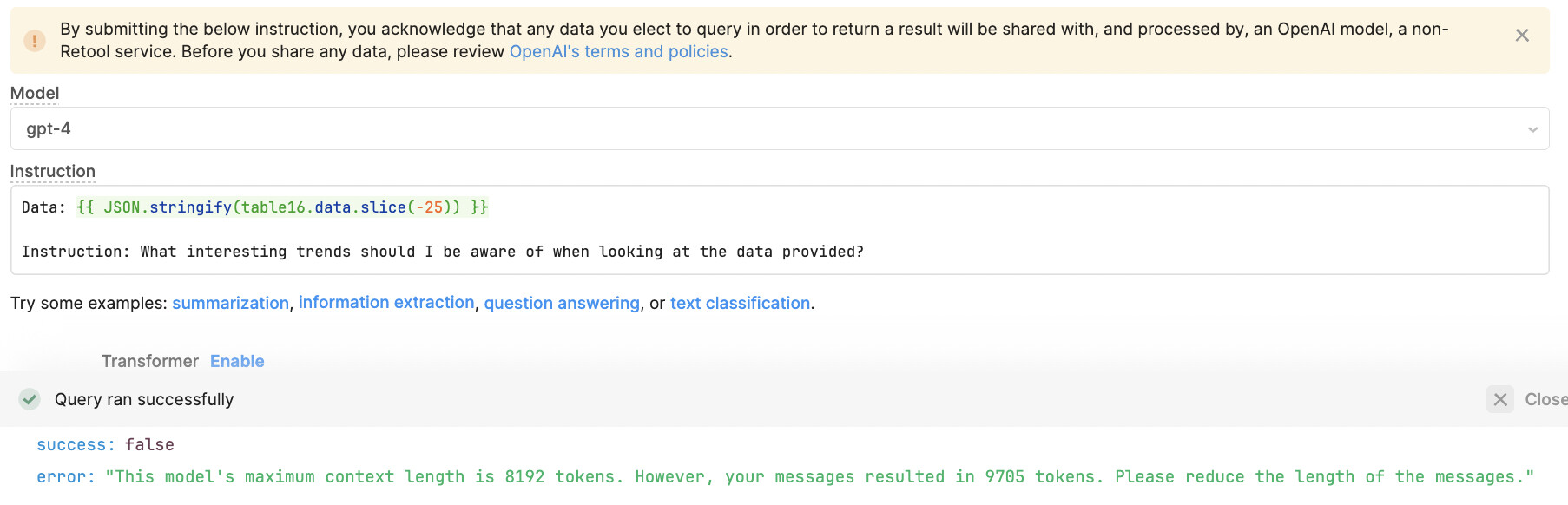
Task: Click the green query success checkmark icon
Action: [30, 399]
